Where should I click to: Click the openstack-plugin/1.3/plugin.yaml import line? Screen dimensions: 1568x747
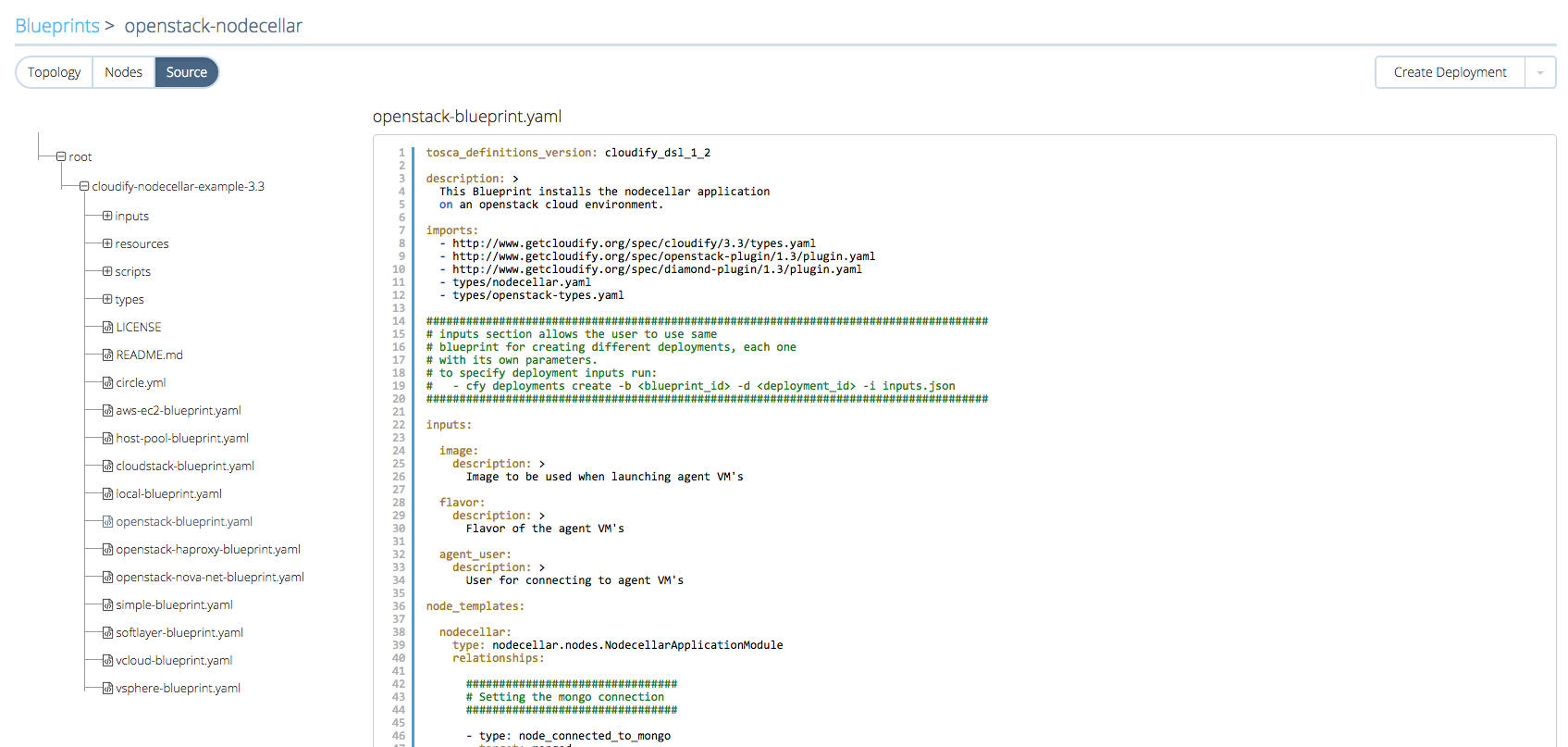click(x=657, y=256)
